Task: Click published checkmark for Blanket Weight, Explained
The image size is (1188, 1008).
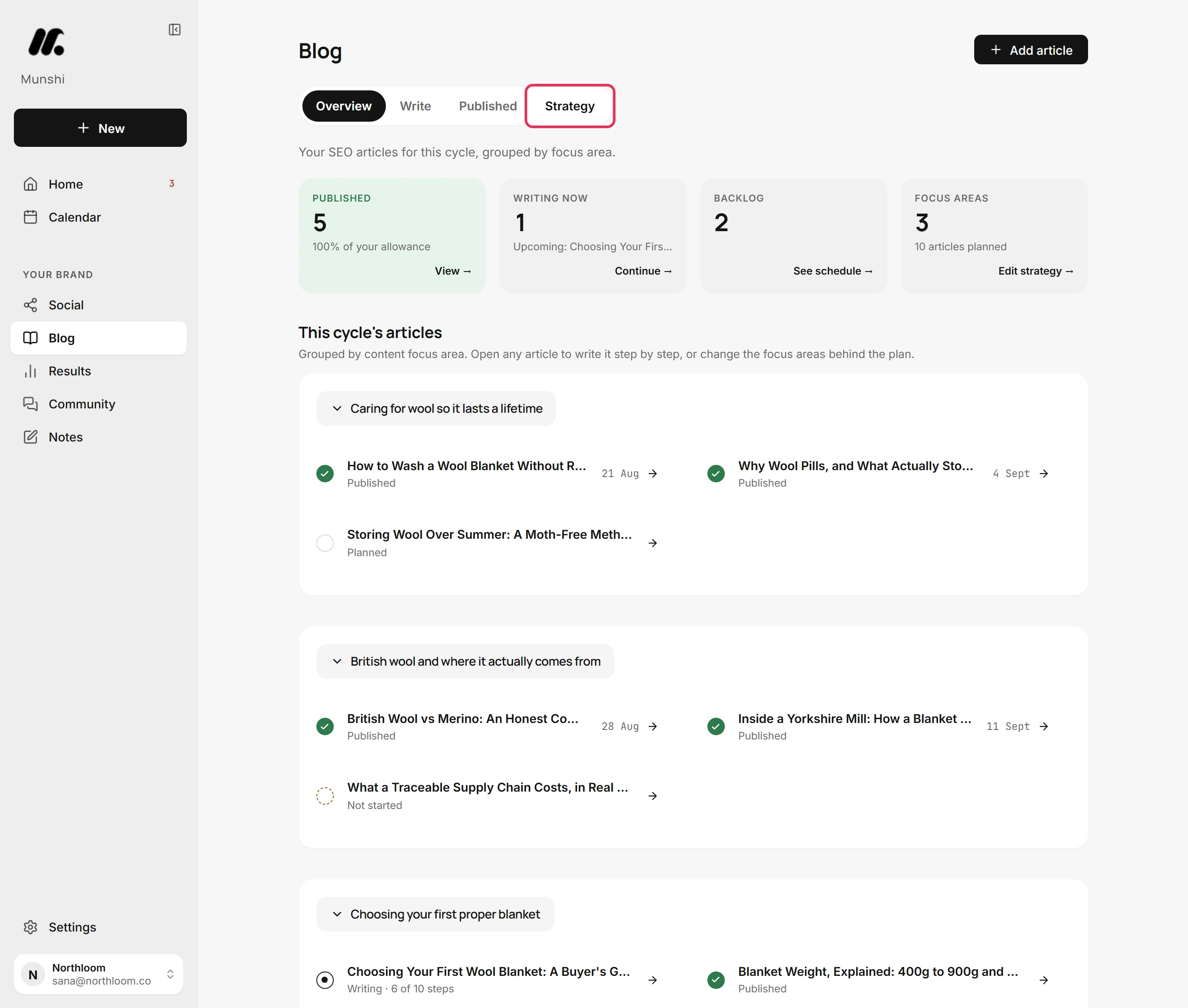Action: tap(716, 980)
